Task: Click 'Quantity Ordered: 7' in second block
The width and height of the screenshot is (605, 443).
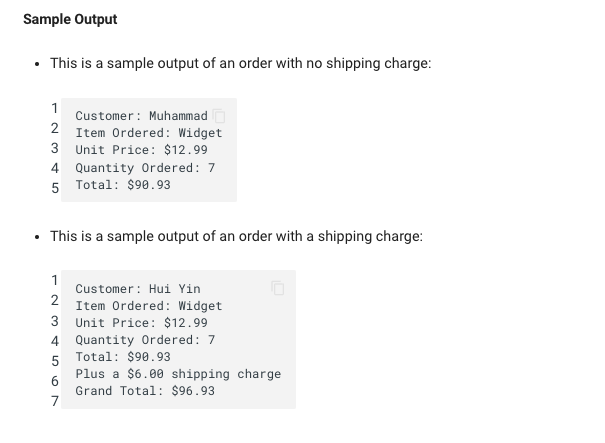Action: [x=145, y=340]
